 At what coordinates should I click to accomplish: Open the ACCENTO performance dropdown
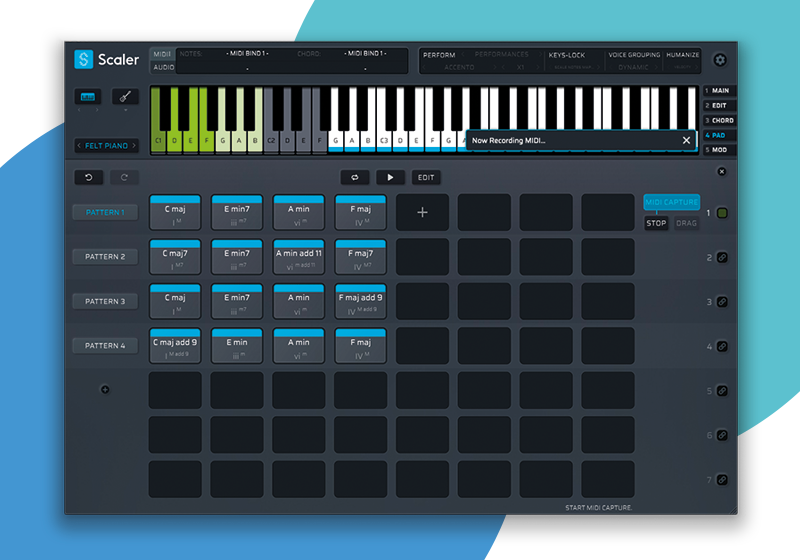pos(459,67)
